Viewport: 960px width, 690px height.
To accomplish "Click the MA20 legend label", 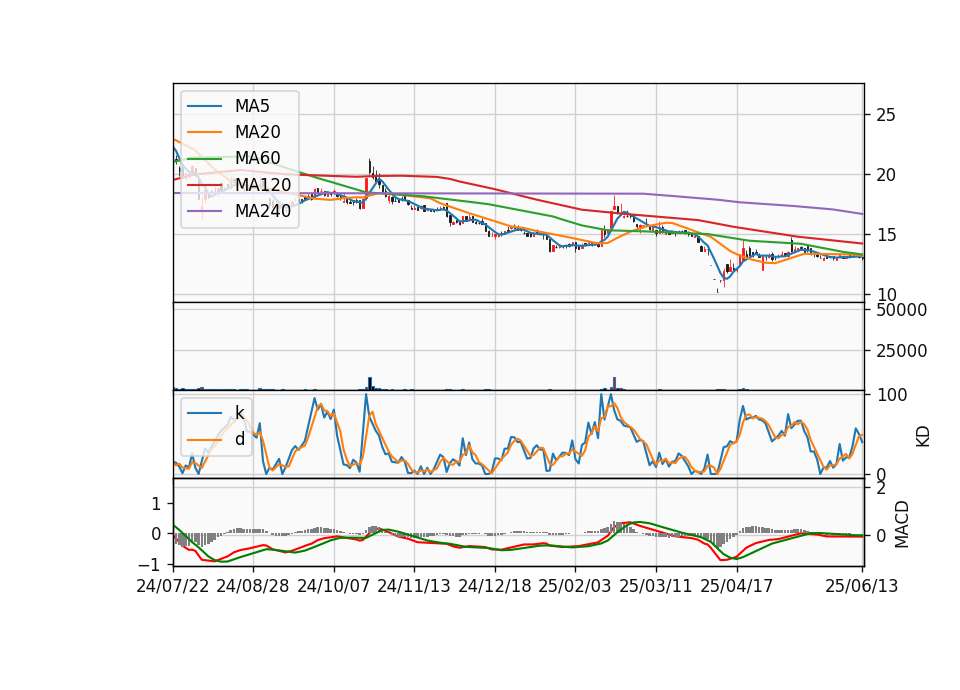I will [257, 132].
